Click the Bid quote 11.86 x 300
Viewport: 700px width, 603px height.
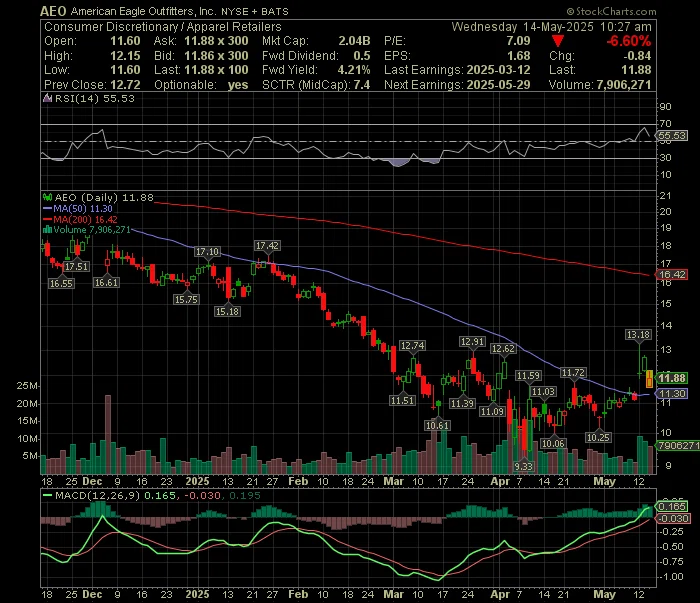(216, 56)
